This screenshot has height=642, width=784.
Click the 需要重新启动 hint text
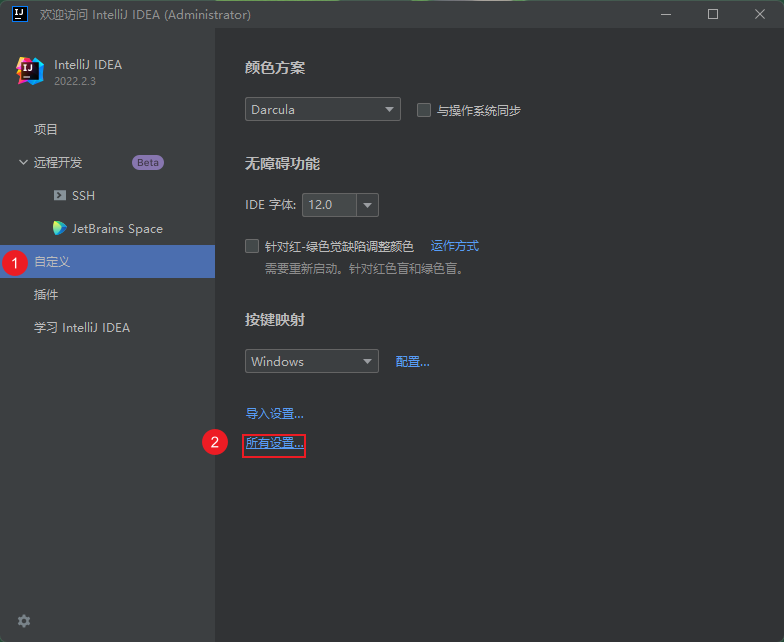pyautogui.click(x=364, y=268)
